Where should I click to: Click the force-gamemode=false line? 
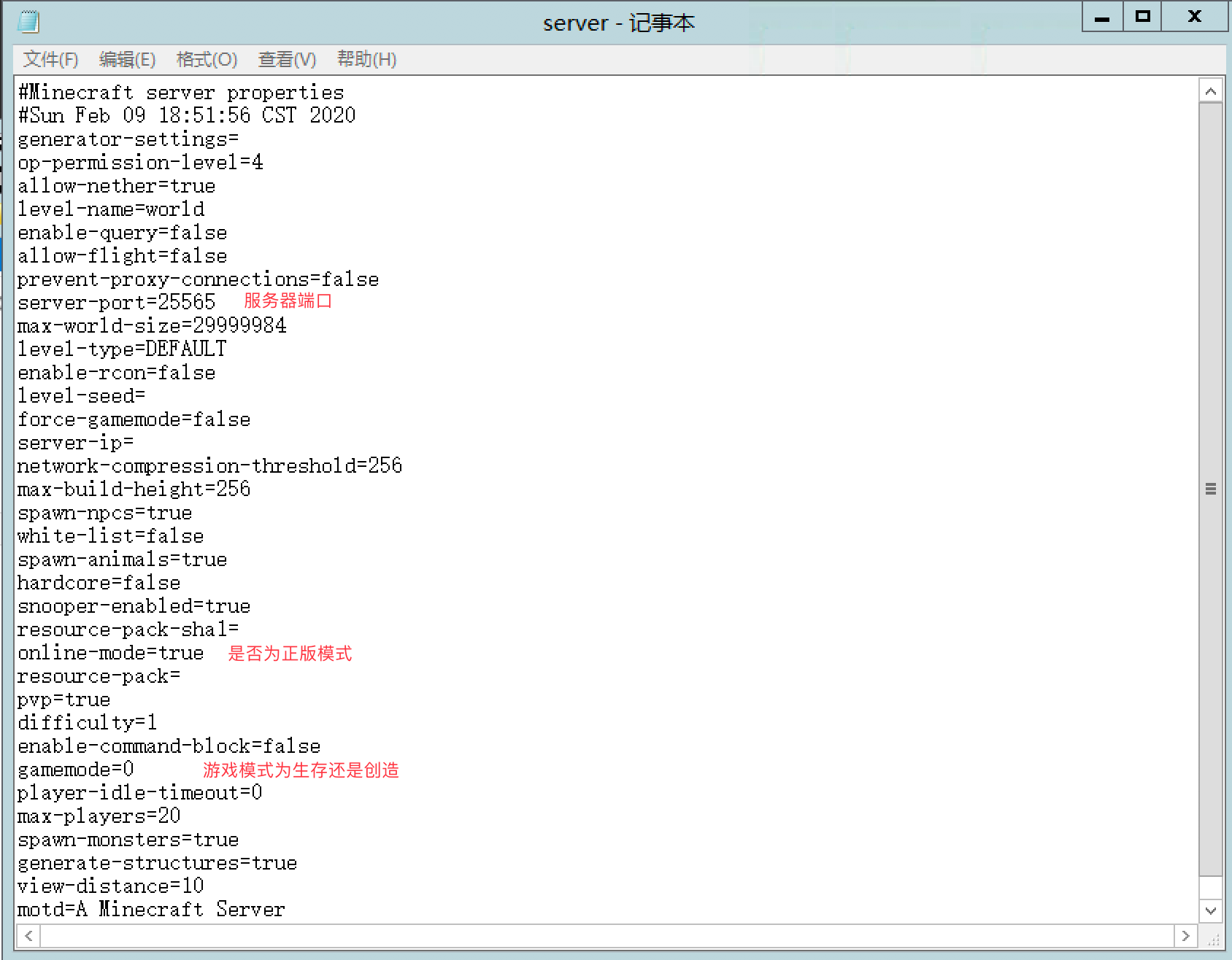(x=134, y=419)
